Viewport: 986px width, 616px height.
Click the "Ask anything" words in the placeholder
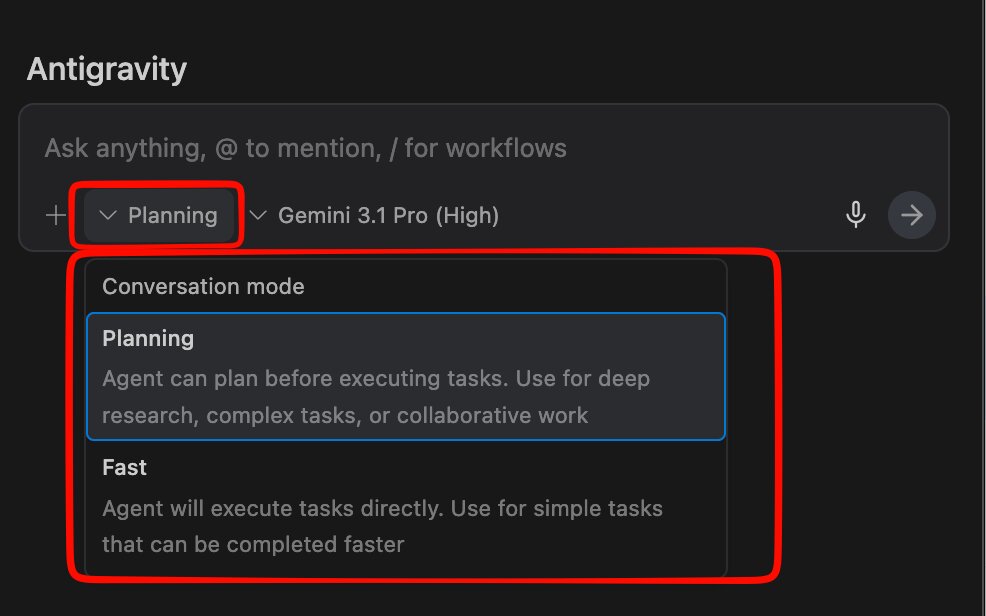(x=122, y=149)
